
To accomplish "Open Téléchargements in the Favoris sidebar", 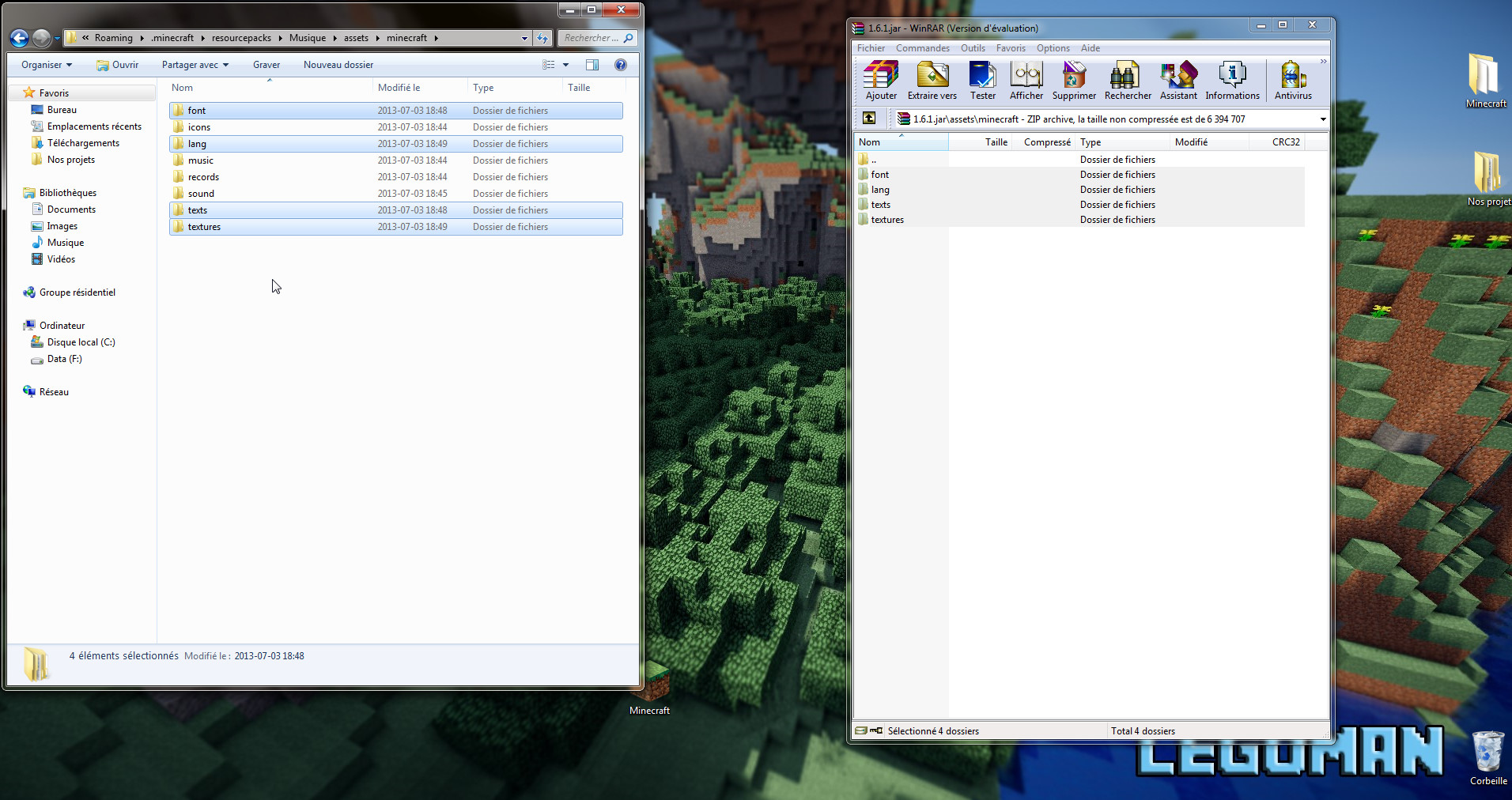I will click(x=83, y=143).
